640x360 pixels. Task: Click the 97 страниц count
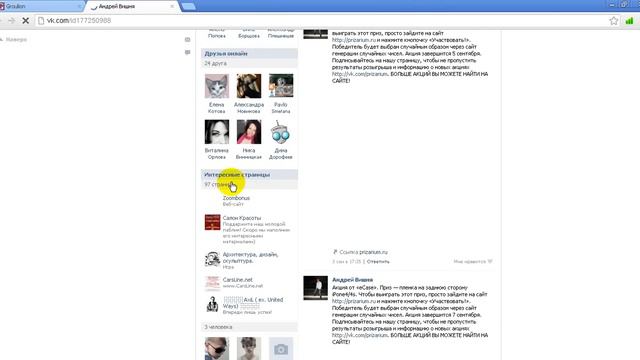tap(218, 184)
